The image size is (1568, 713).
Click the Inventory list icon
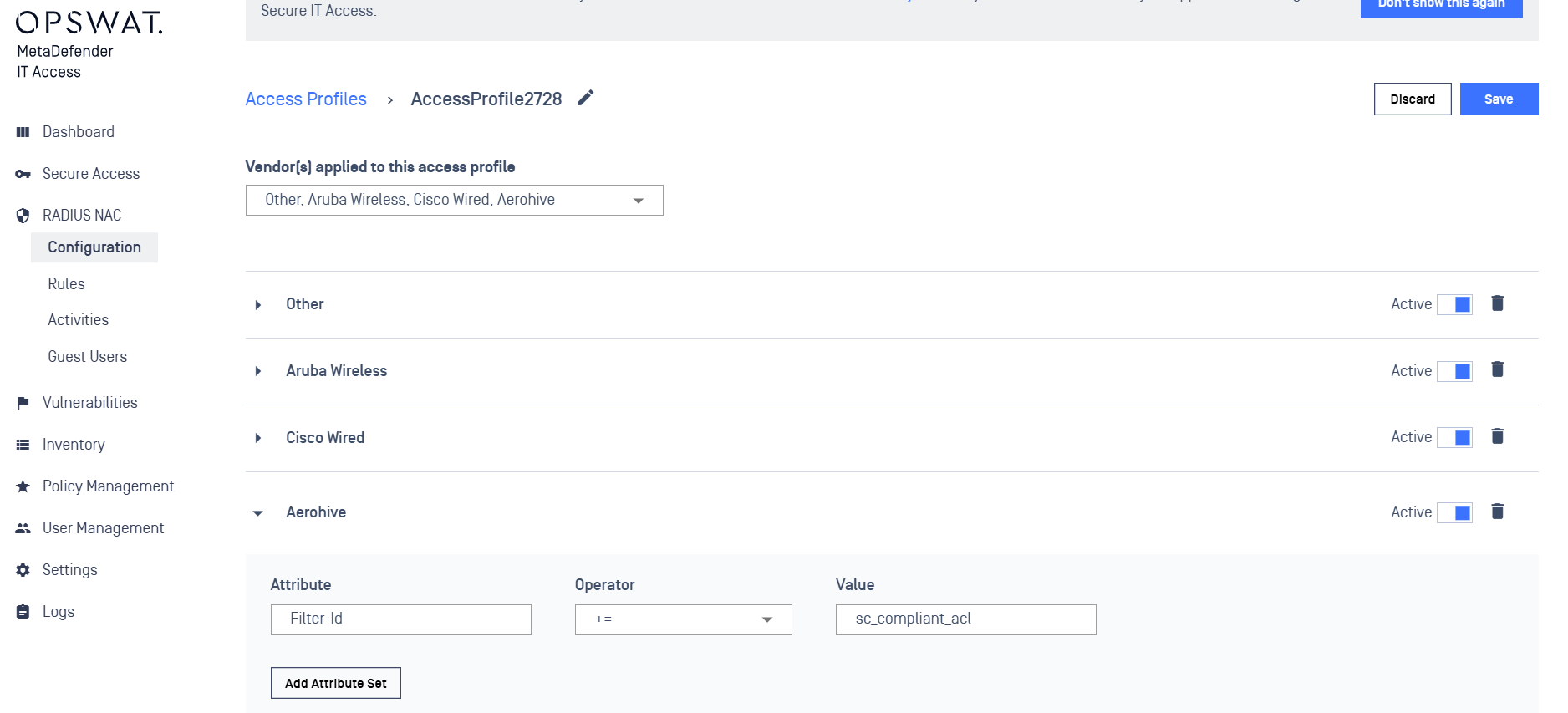click(x=23, y=445)
